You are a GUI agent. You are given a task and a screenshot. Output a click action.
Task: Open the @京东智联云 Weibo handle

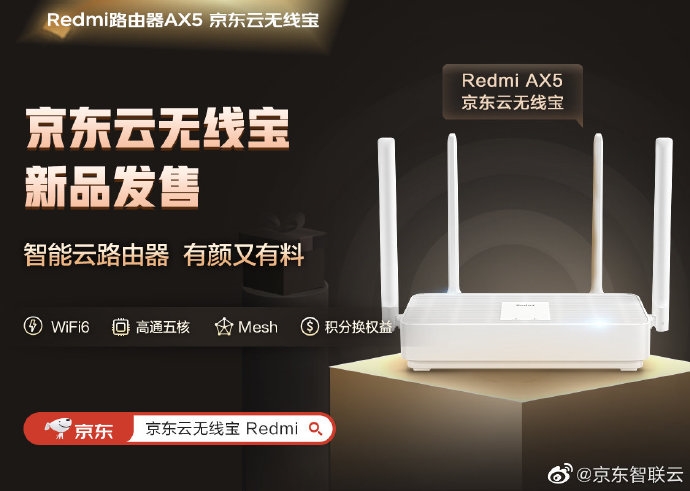[630, 474]
